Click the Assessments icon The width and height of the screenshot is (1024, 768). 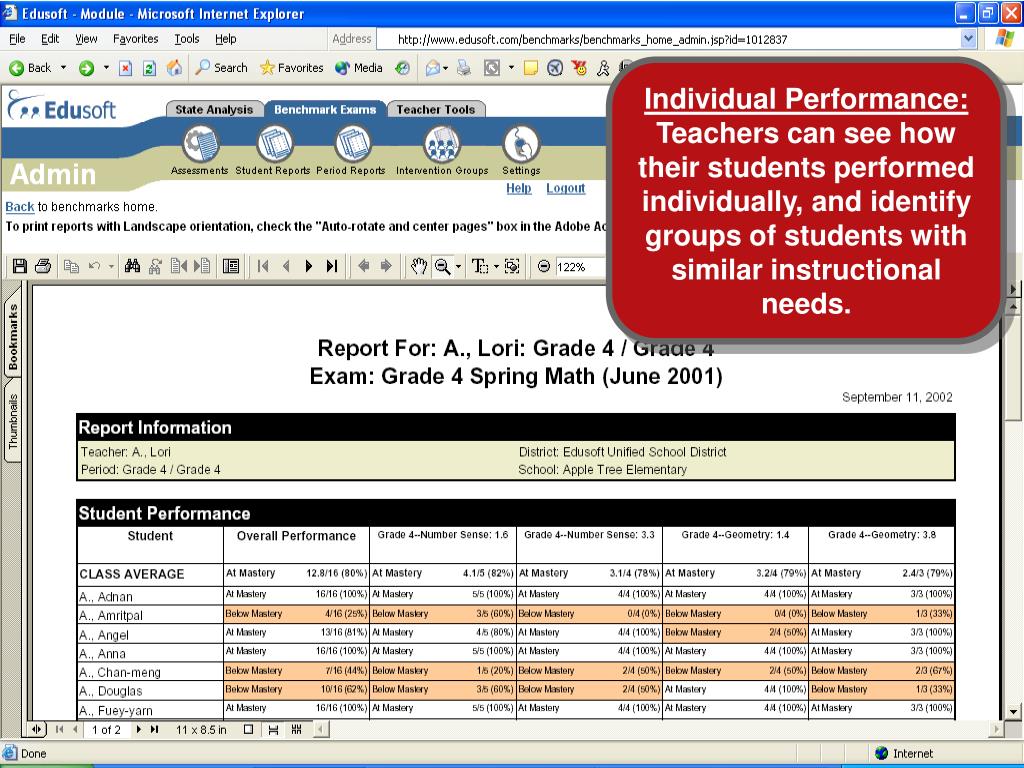click(x=200, y=144)
